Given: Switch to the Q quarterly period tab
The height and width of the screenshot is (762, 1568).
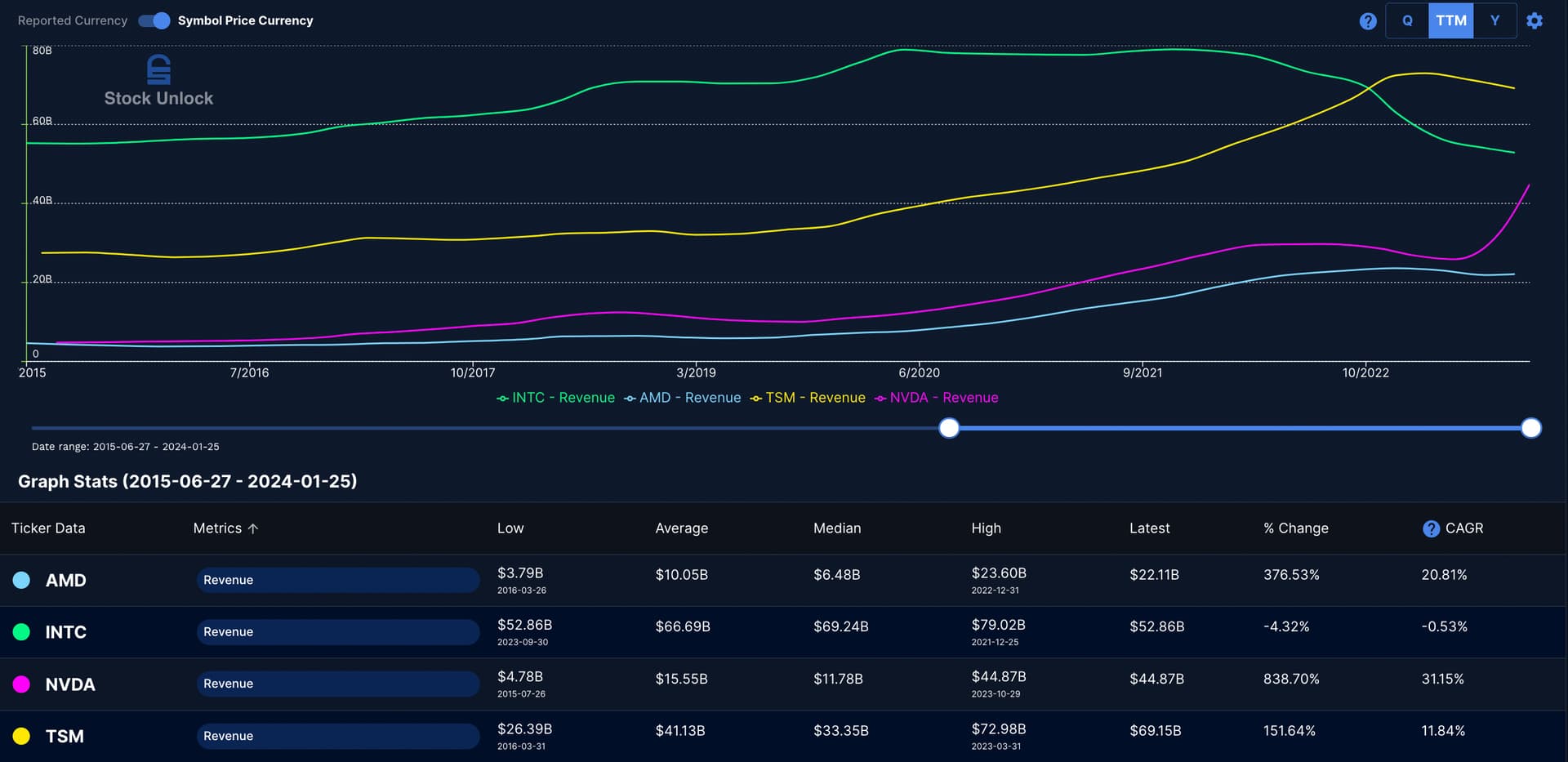Looking at the screenshot, I should tap(1407, 20).
